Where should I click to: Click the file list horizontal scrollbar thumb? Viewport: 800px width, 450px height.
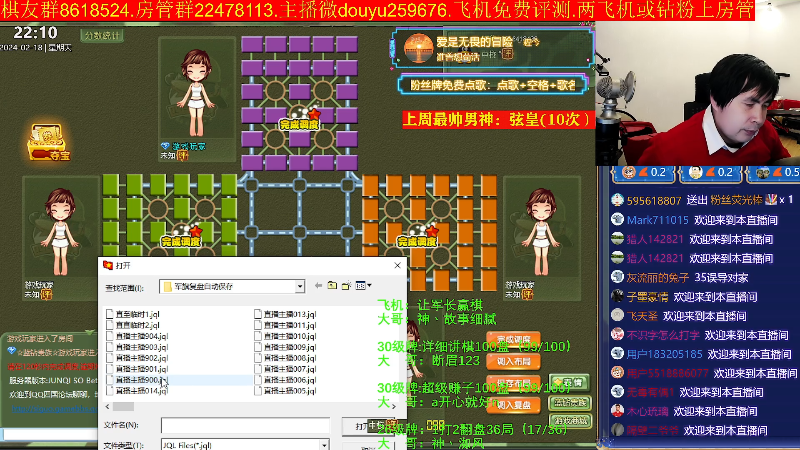[x=123, y=407]
